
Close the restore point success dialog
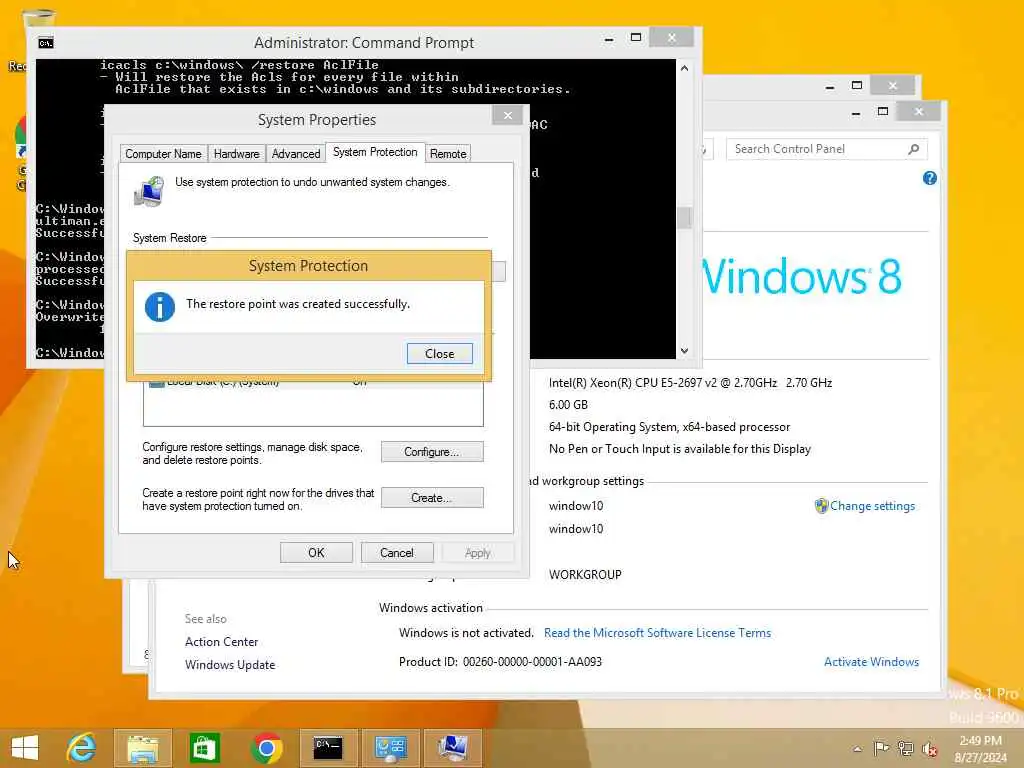click(440, 353)
